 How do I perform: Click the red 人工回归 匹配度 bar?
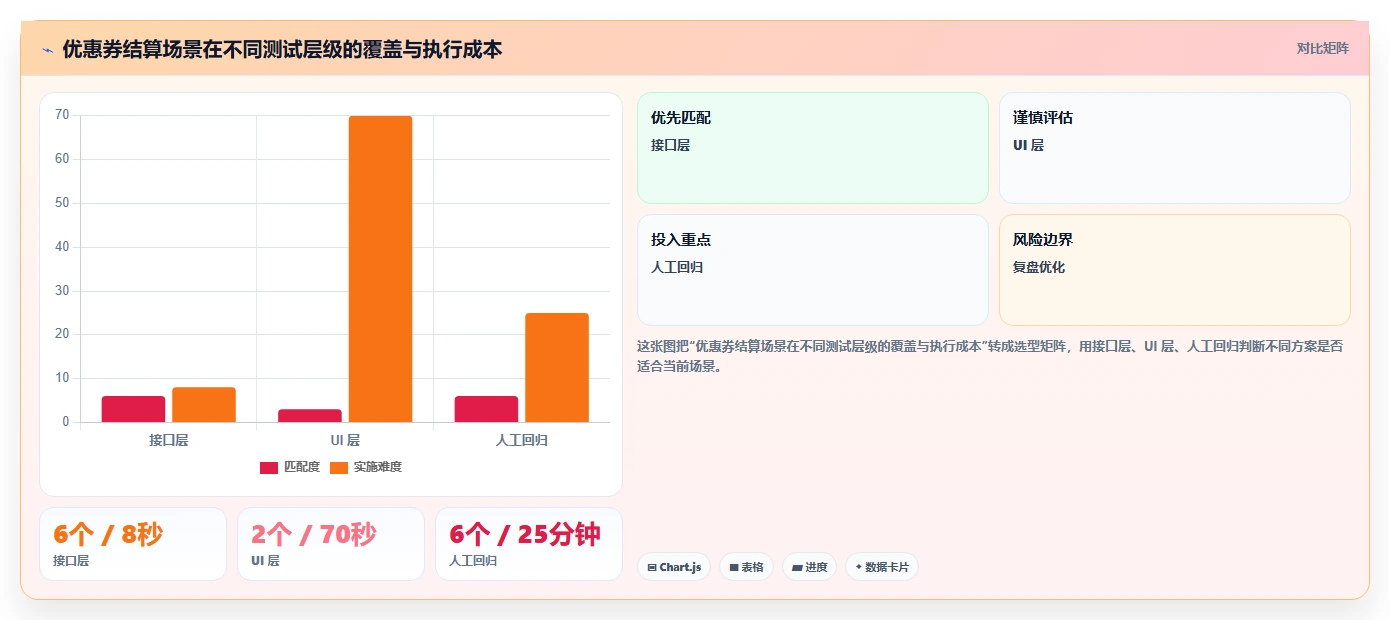pos(487,409)
